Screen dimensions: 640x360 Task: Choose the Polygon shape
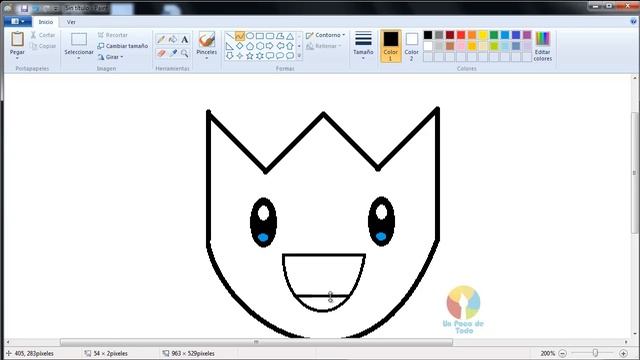tap(280, 36)
